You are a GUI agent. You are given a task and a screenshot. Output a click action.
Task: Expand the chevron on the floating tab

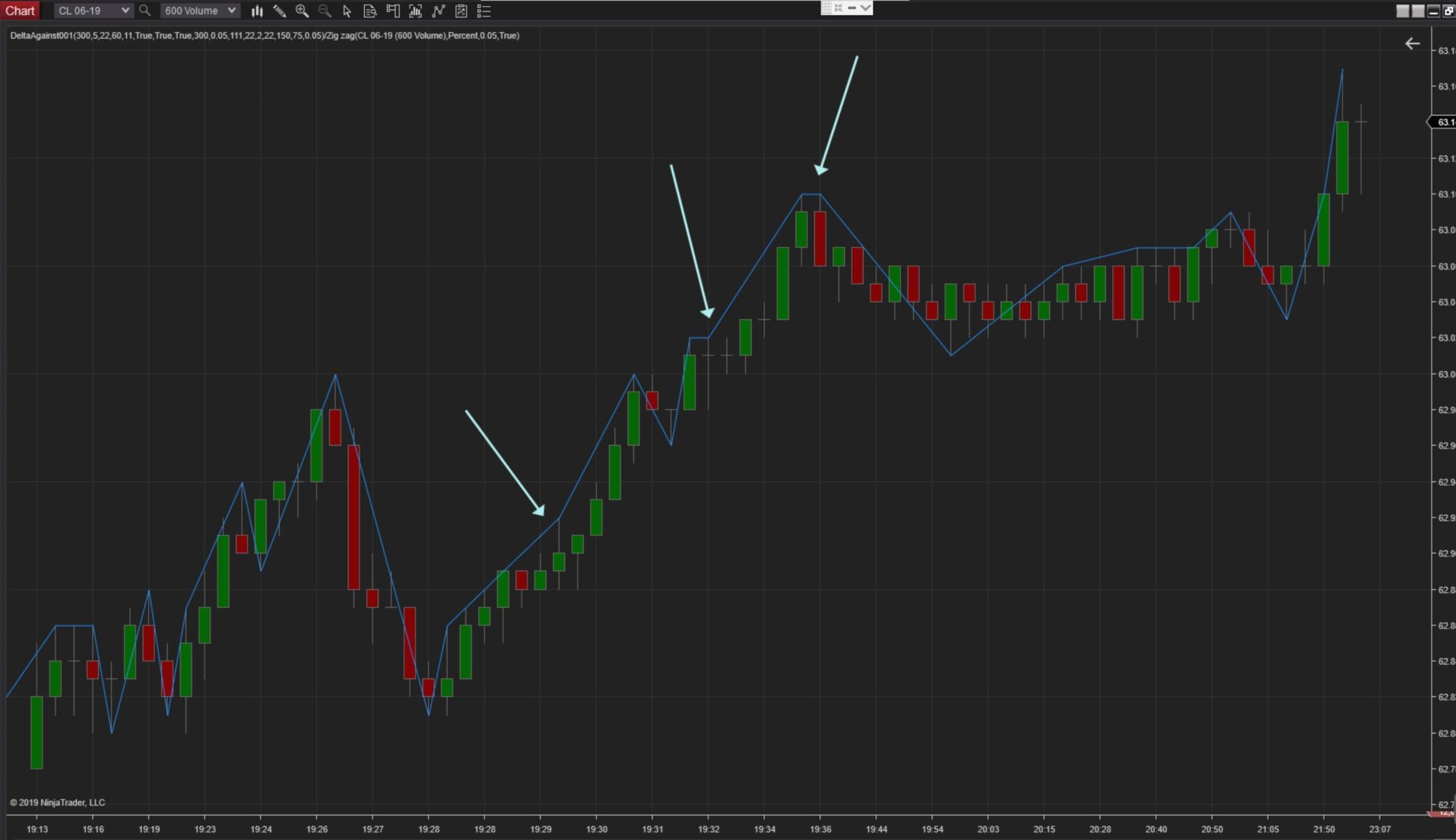click(865, 8)
